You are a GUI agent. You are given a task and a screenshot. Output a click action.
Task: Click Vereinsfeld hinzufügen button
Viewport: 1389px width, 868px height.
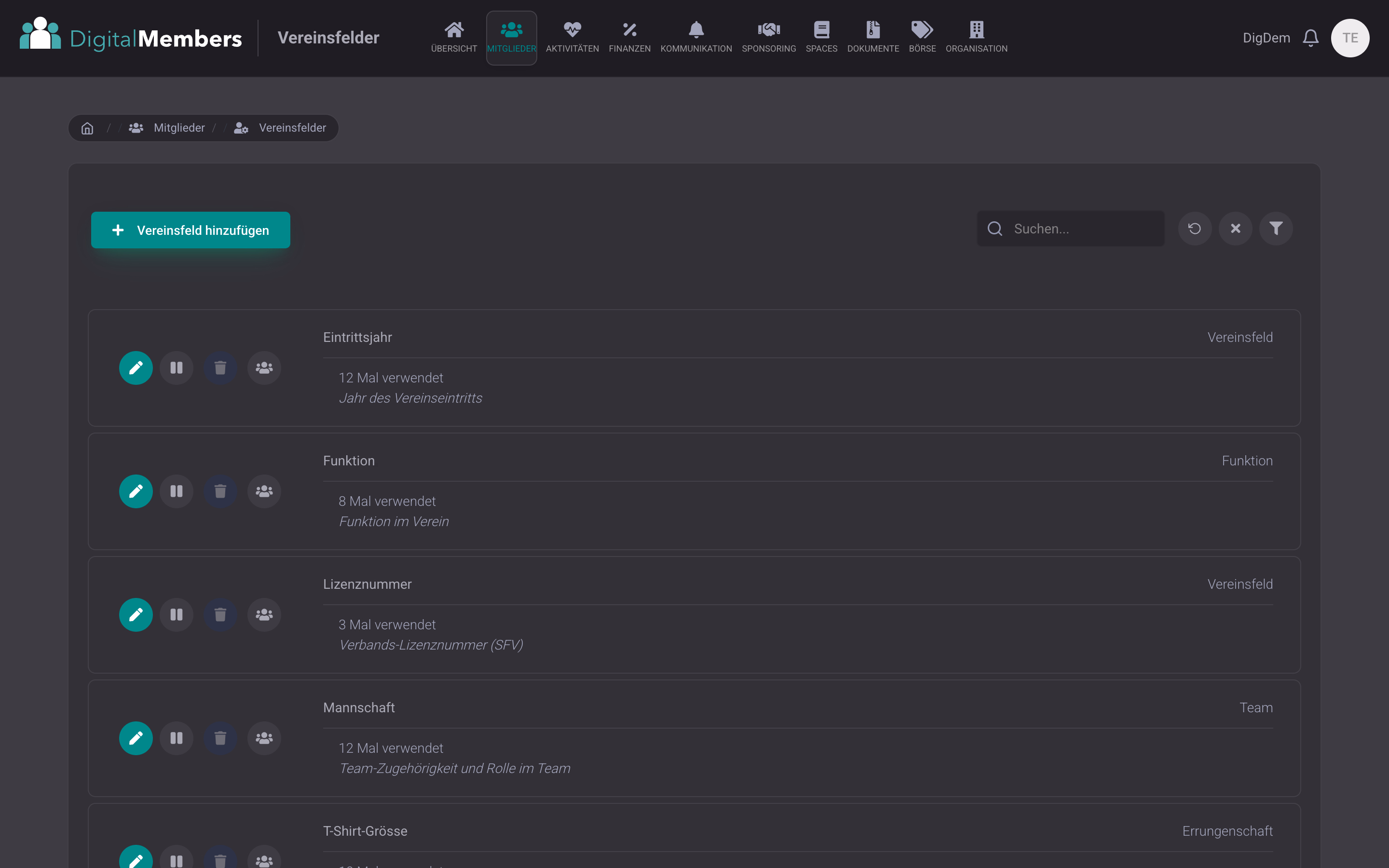[191, 230]
